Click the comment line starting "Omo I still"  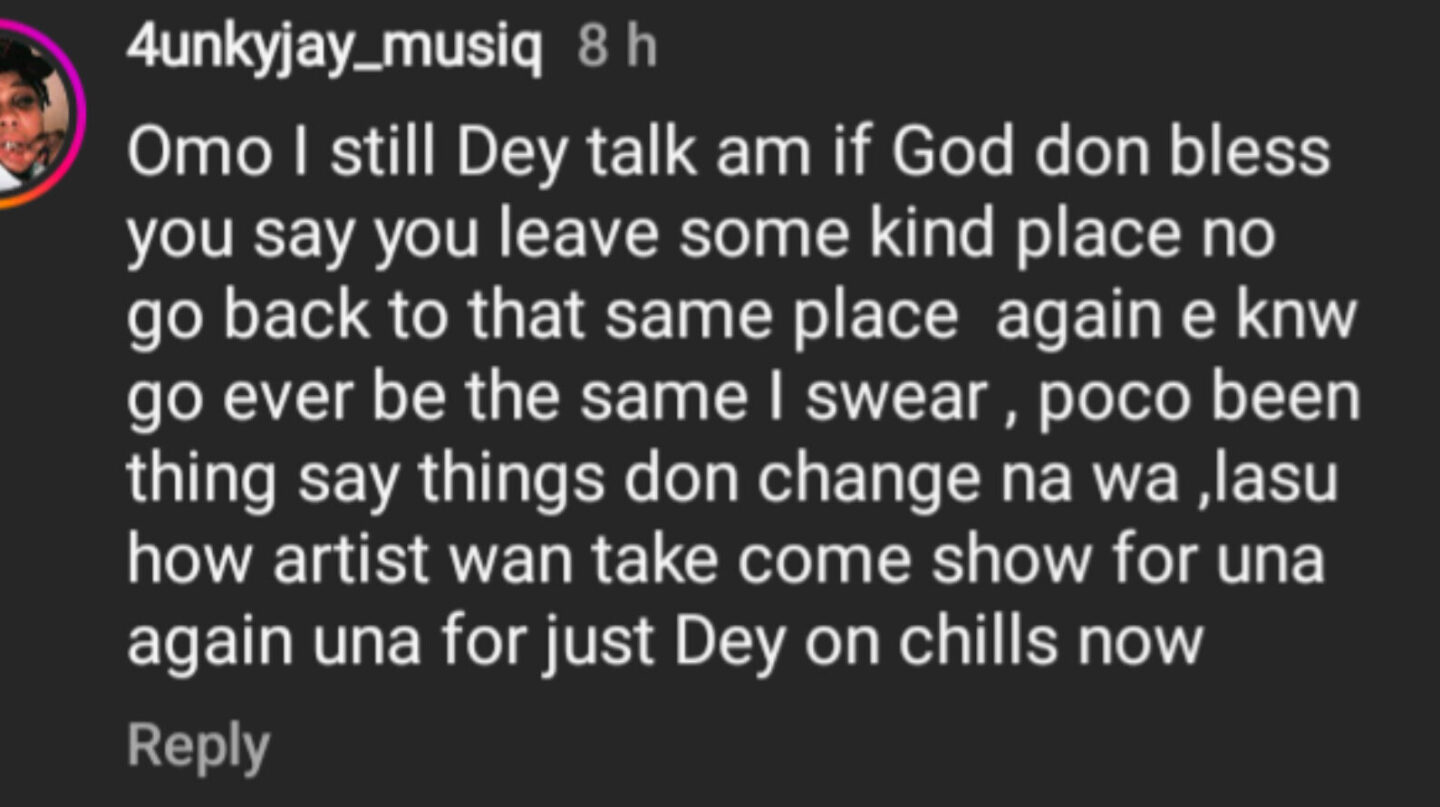click(727, 155)
